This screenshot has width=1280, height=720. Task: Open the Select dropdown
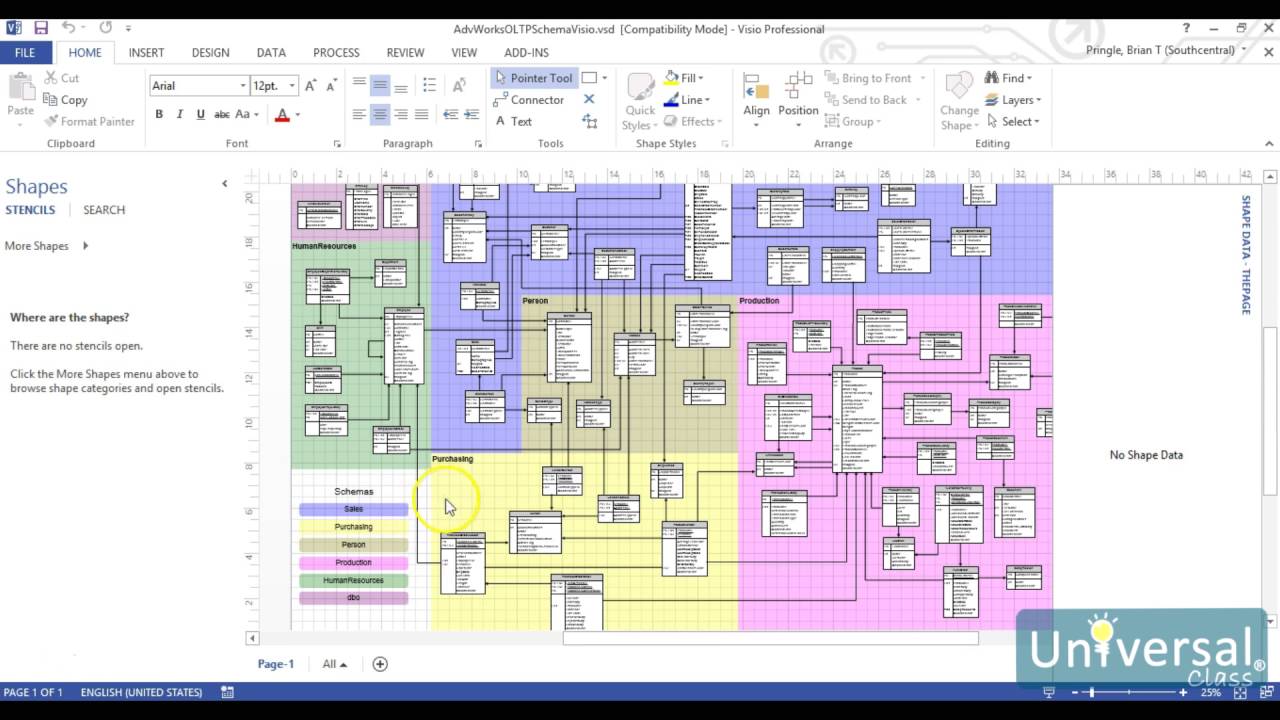coord(1012,122)
